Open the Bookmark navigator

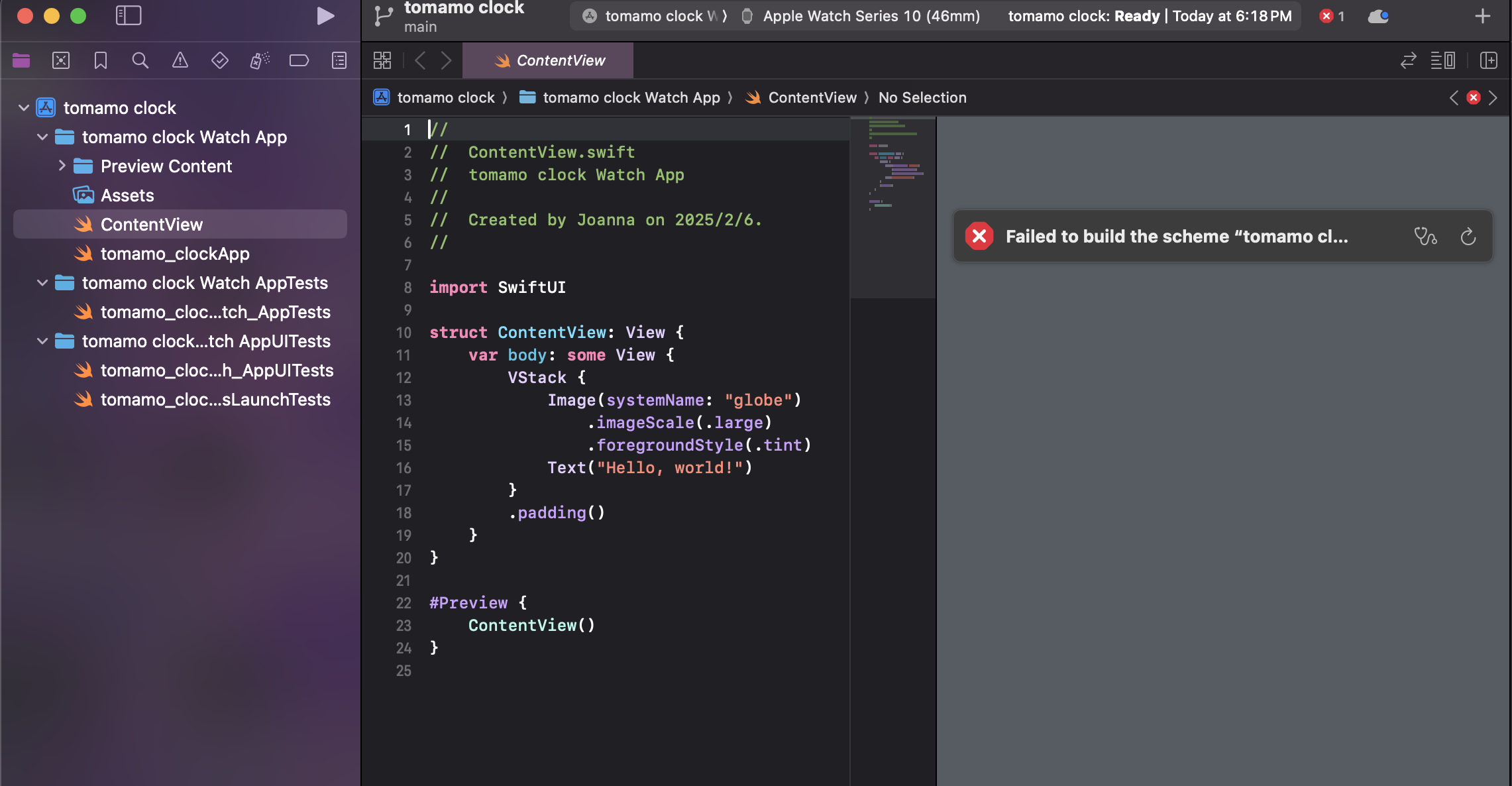click(x=101, y=61)
